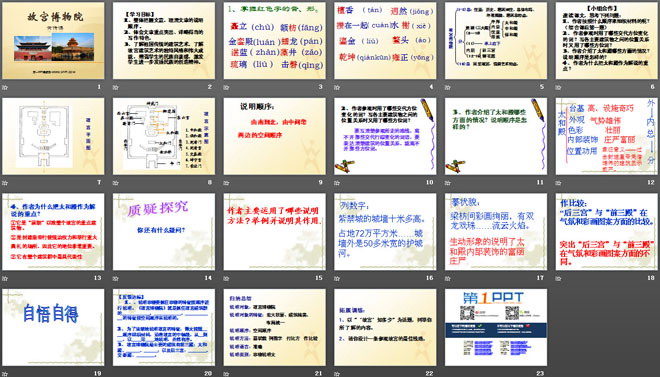Click the transition star icon under slide 1
Screen dimensions: 660x377
(5, 88)
